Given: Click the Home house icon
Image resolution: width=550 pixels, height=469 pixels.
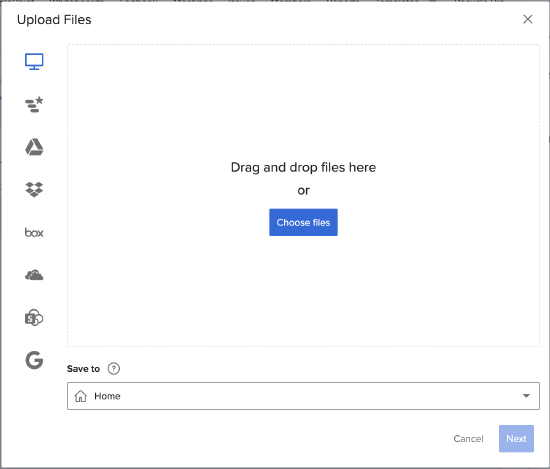Looking at the screenshot, I should (81, 396).
